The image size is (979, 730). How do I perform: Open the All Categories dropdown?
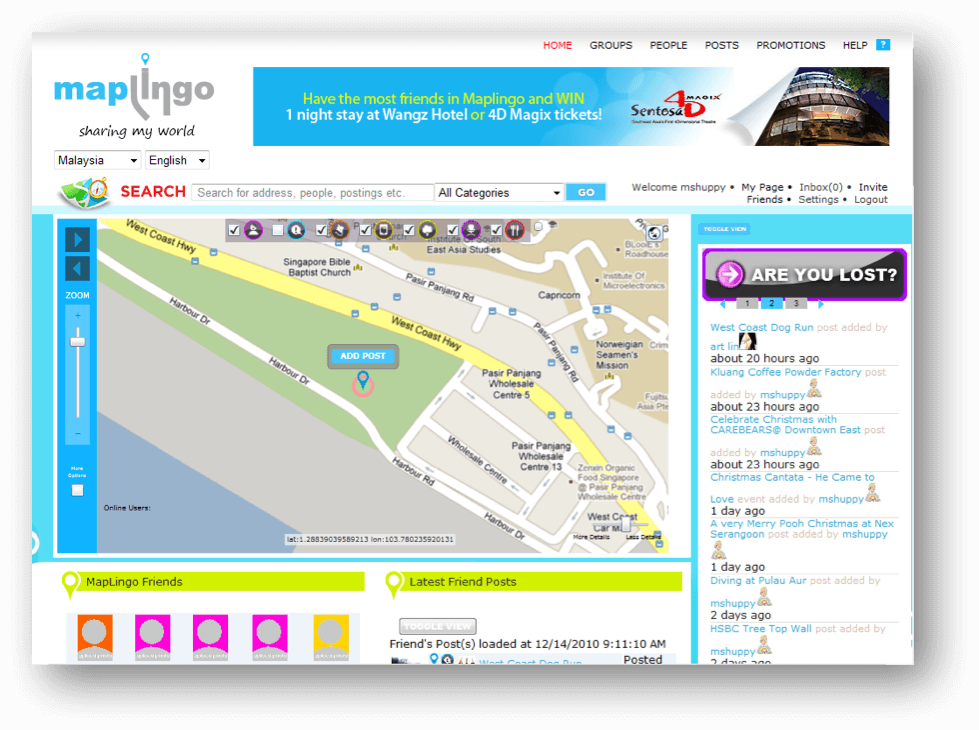click(499, 192)
